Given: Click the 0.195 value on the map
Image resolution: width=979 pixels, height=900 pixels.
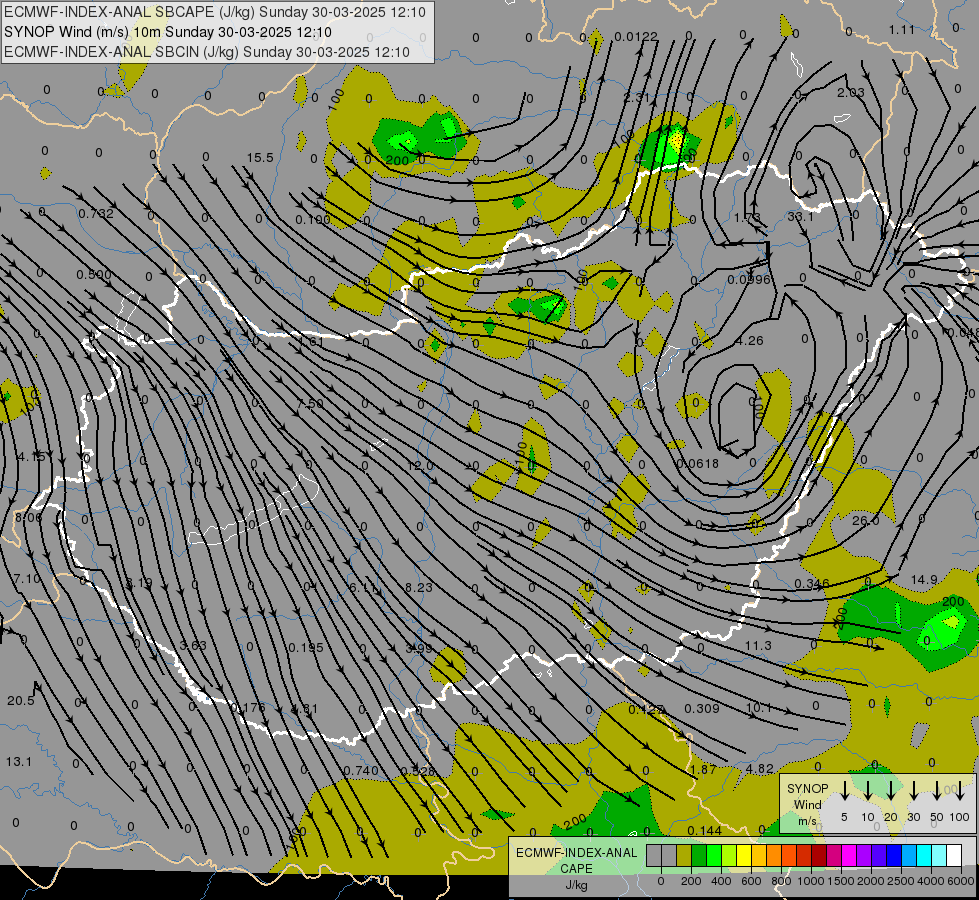Looking at the screenshot, I should tap(306, 648).
